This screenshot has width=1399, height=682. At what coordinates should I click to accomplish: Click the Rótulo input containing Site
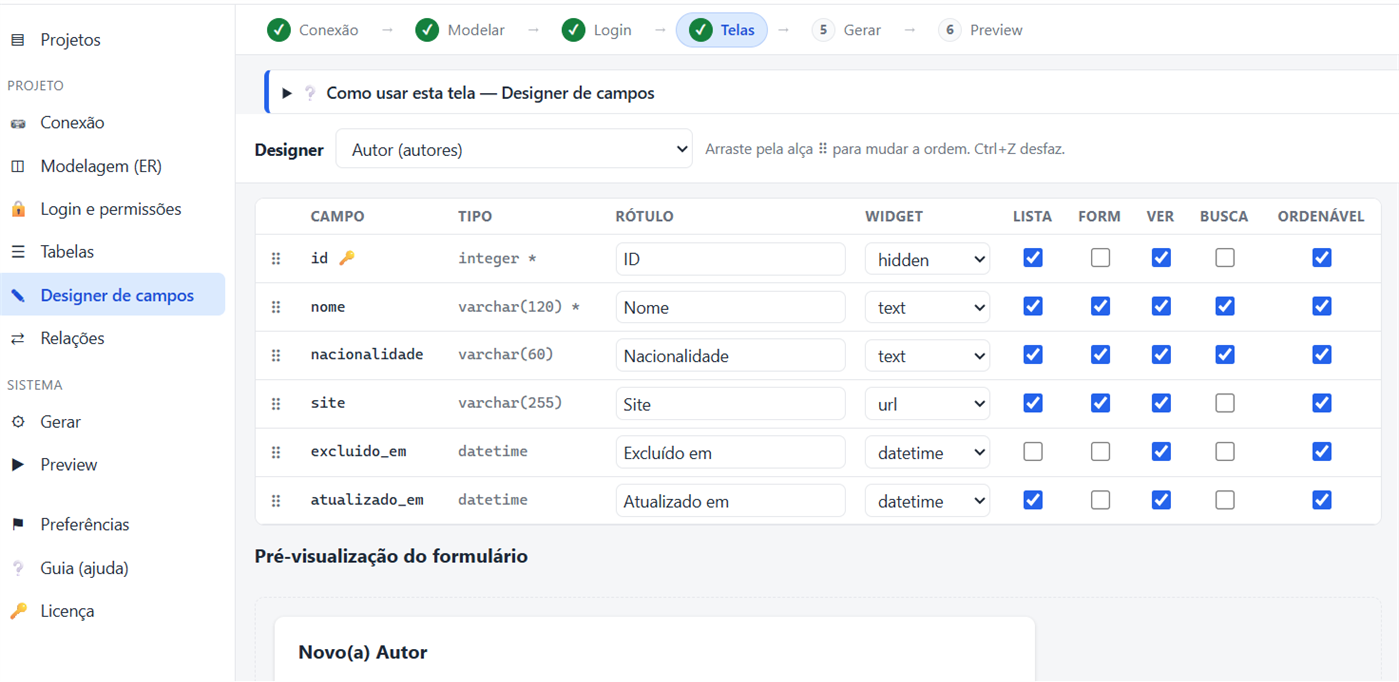[731, 404]
